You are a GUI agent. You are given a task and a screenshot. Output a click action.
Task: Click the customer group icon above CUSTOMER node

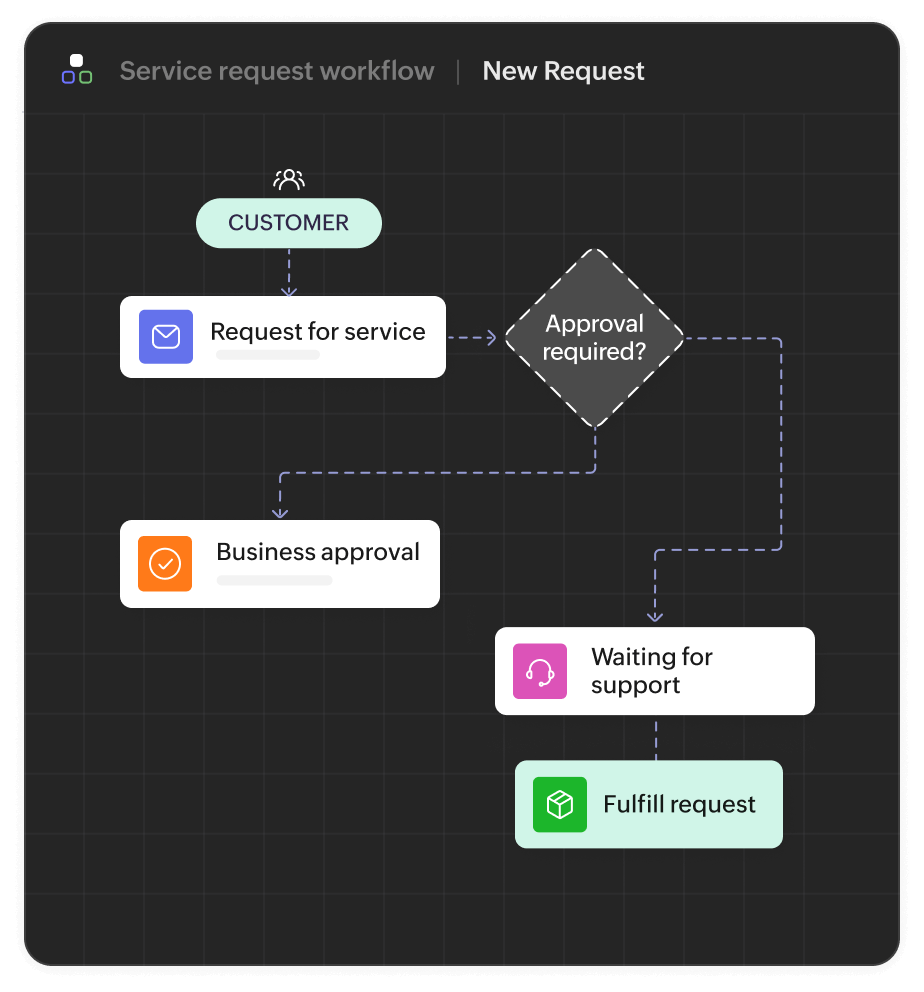289,179
